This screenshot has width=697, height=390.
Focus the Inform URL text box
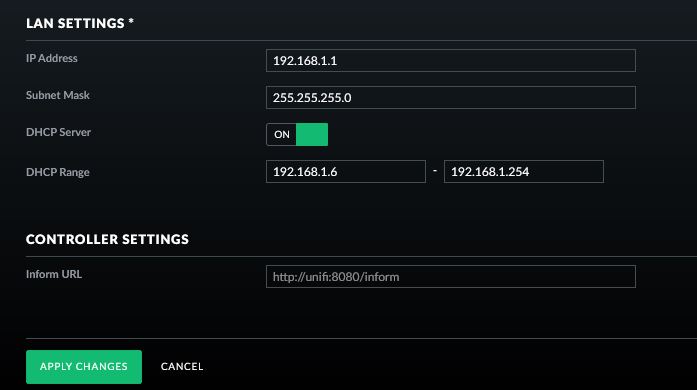tap(451, 277)
